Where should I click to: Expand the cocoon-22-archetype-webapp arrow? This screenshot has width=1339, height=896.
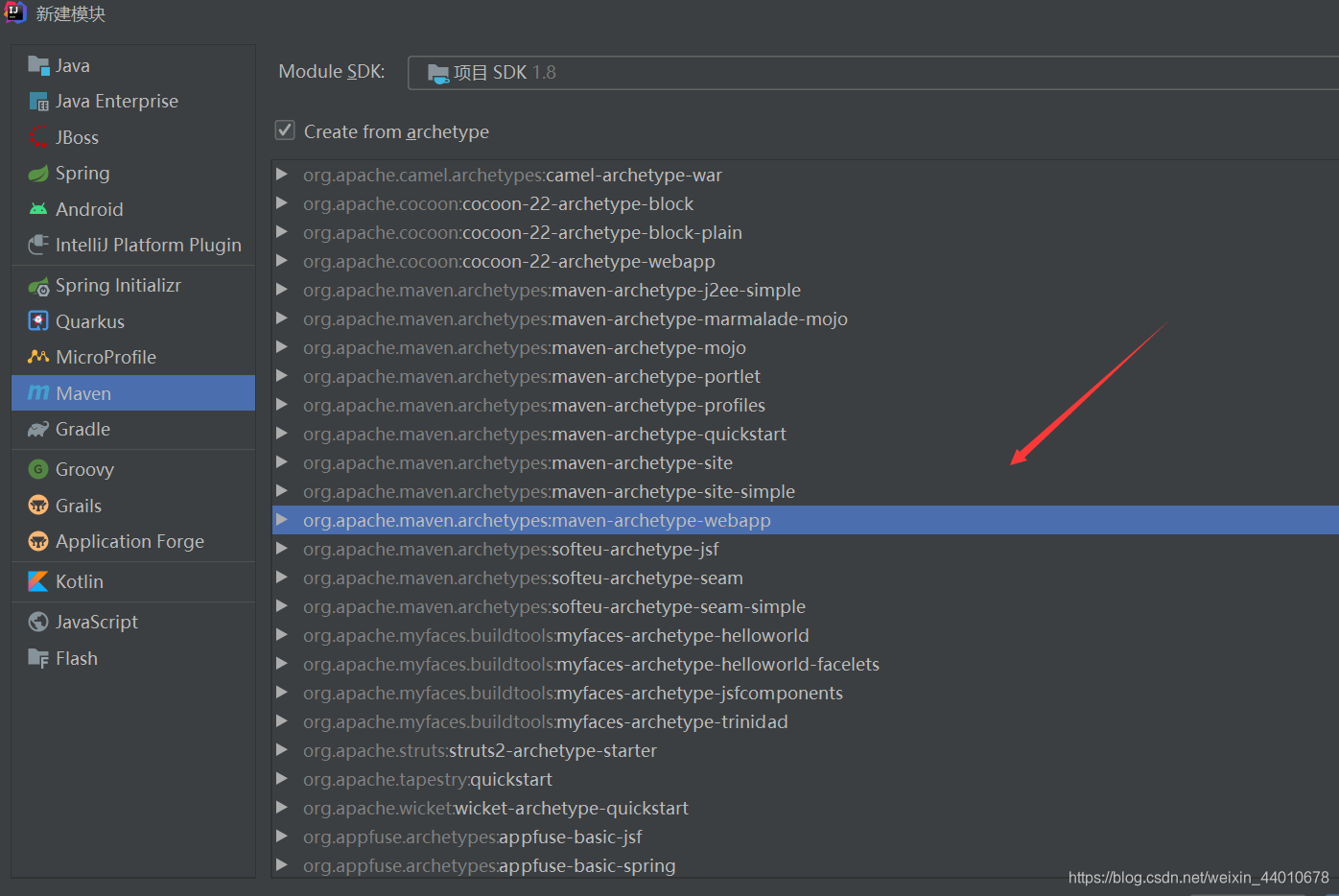[x=282, y=261]
